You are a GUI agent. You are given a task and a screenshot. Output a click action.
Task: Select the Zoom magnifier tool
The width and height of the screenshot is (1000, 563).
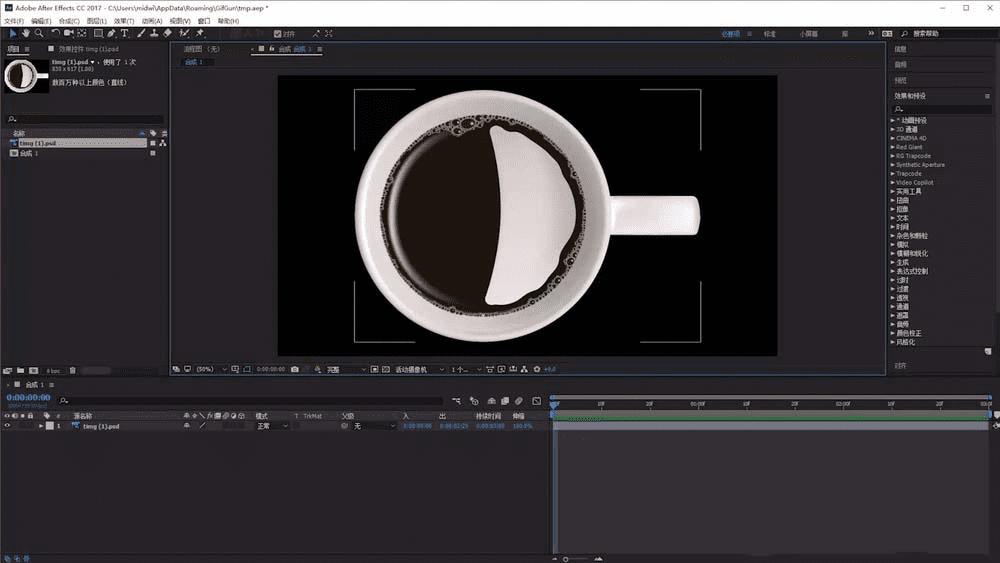coord(39,33)
